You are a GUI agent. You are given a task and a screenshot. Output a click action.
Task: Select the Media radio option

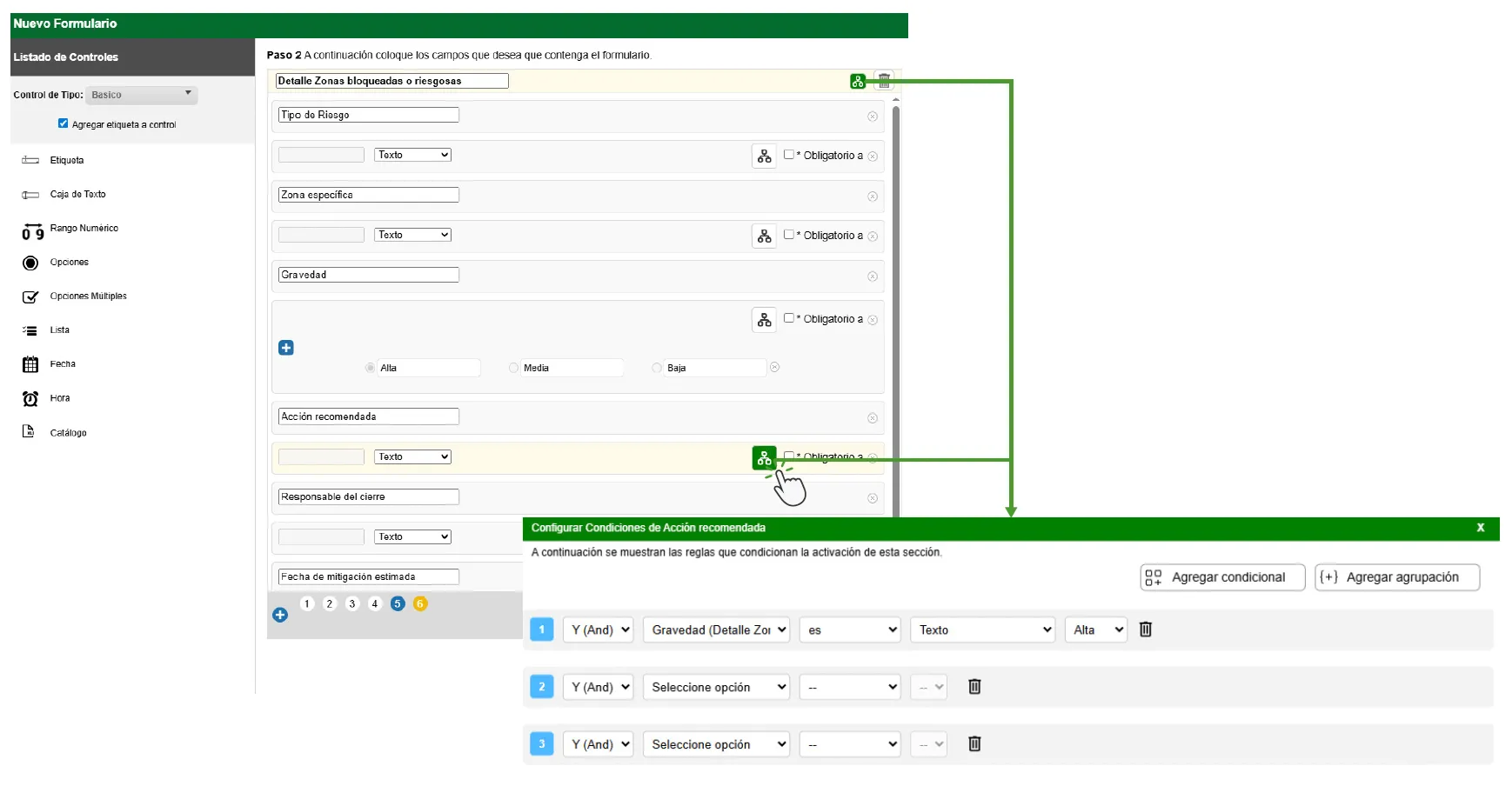click(x=514, y=368)
